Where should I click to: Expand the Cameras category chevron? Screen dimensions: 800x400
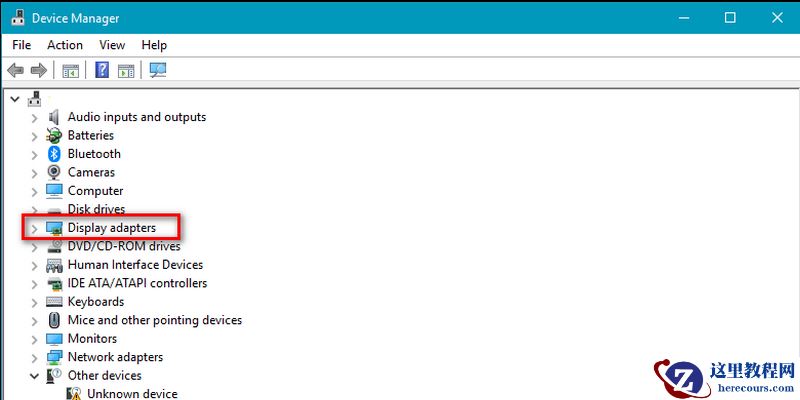pyautogui.click(x=34, y=173)
